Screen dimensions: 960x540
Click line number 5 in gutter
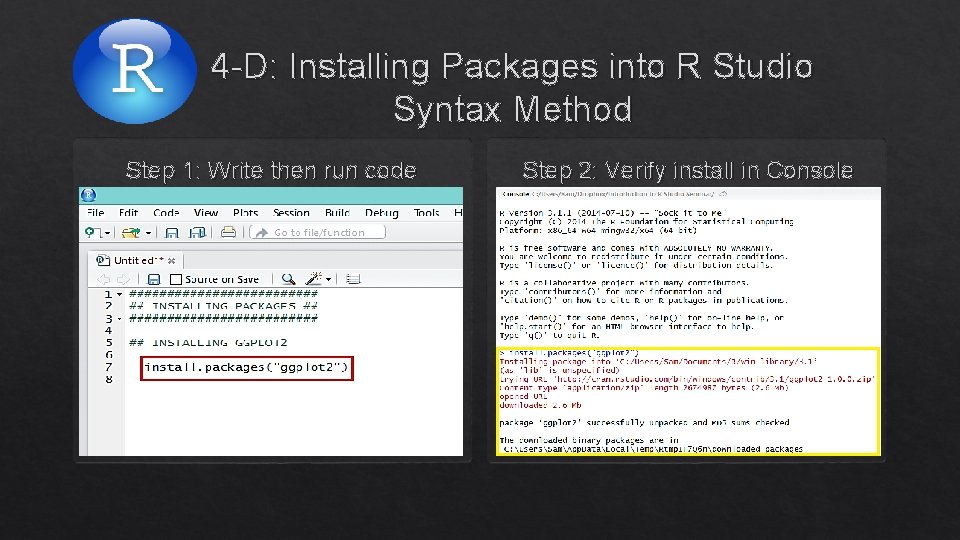109,343
